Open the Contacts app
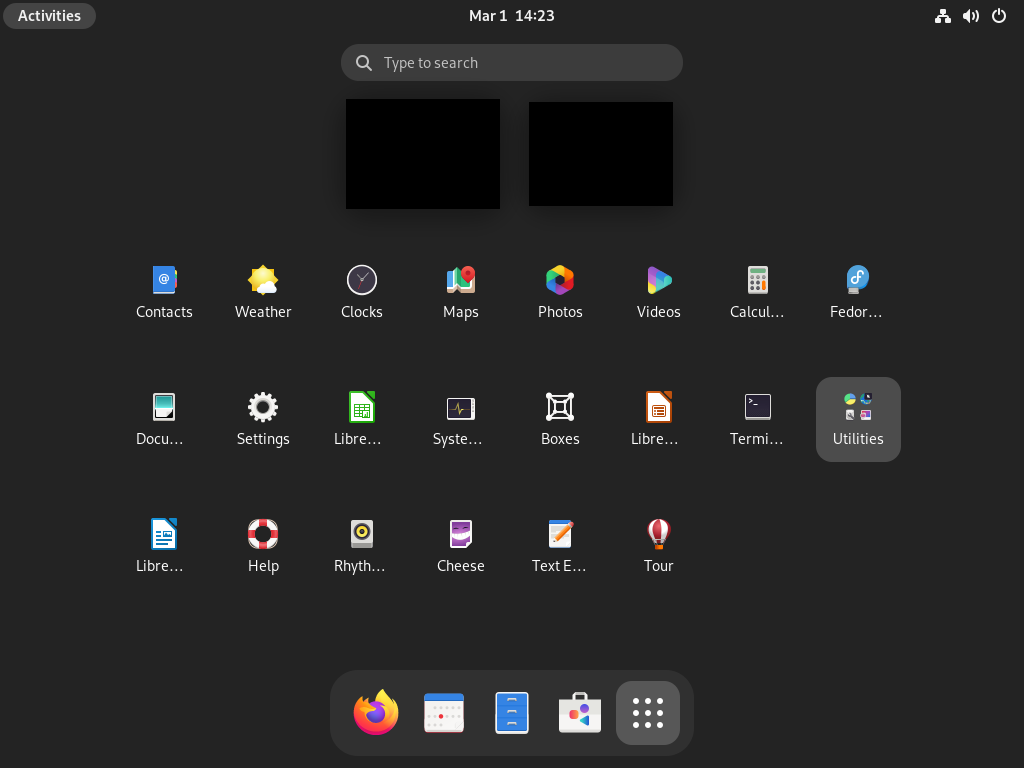Image resolution: width=1024 pixels, height=768 pixels. coord(164,292)
